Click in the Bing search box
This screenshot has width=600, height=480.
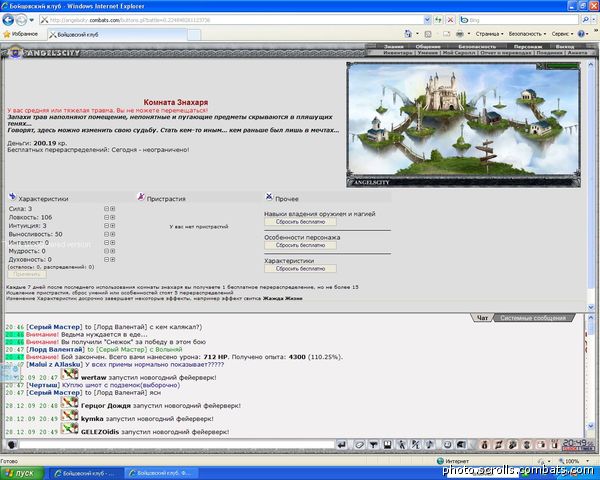click(519, 20)
